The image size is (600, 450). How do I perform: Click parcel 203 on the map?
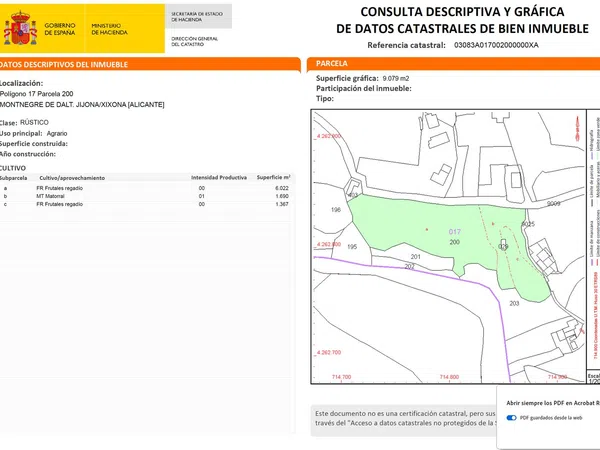click(514, 303)
